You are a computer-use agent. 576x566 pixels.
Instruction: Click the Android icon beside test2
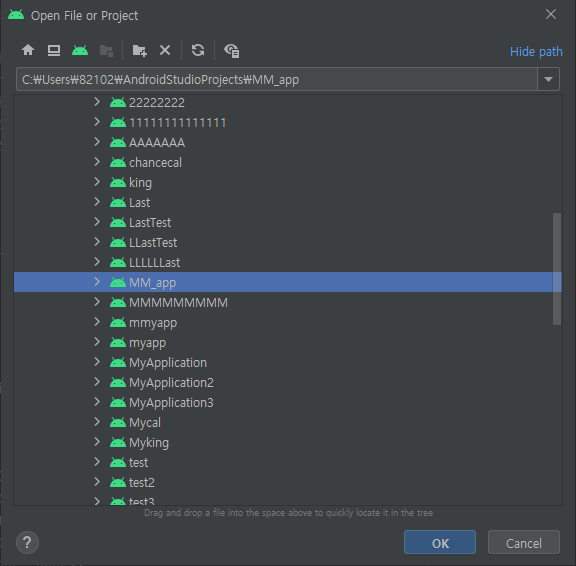[x=118, y=482]
